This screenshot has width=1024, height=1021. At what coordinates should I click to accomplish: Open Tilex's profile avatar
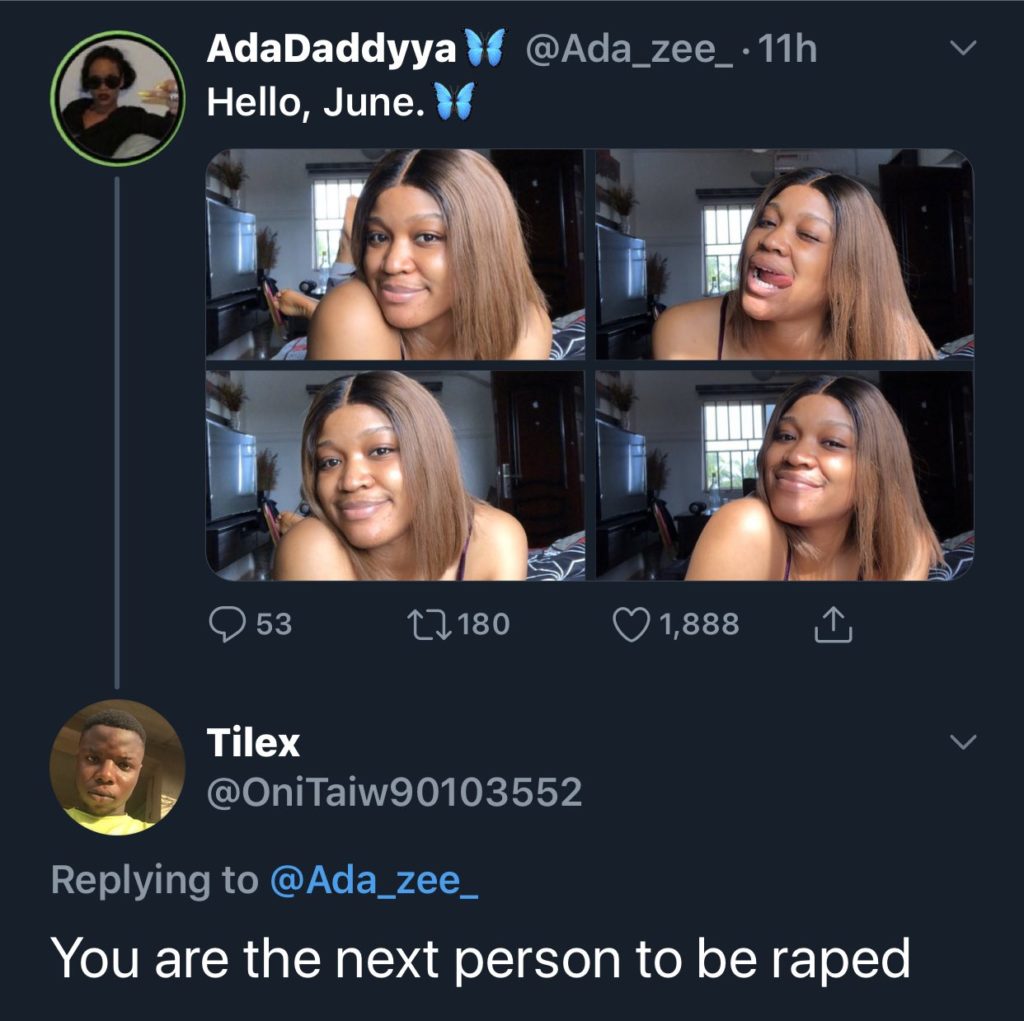117,767
